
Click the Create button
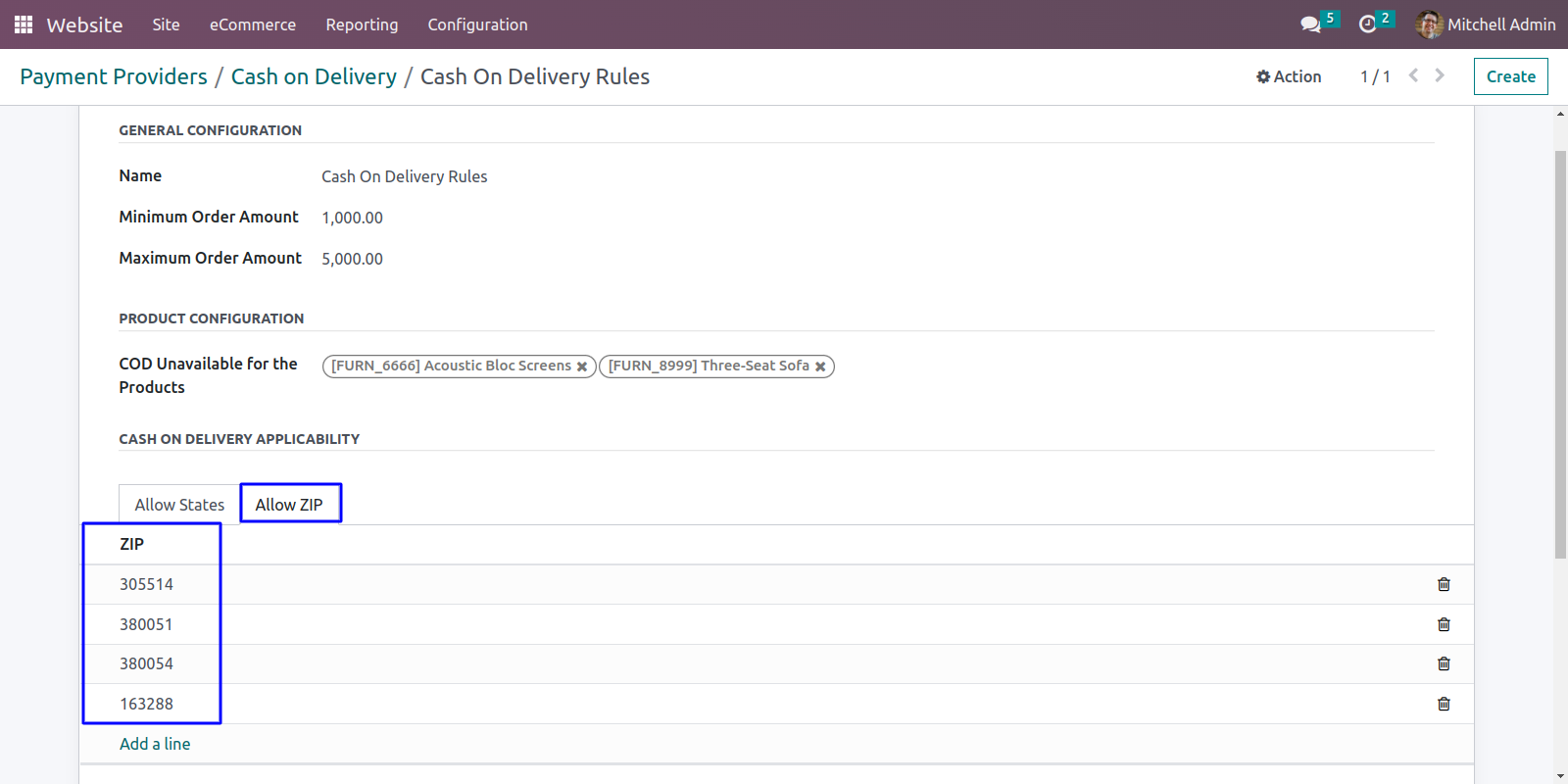[x=1510, y=76]
